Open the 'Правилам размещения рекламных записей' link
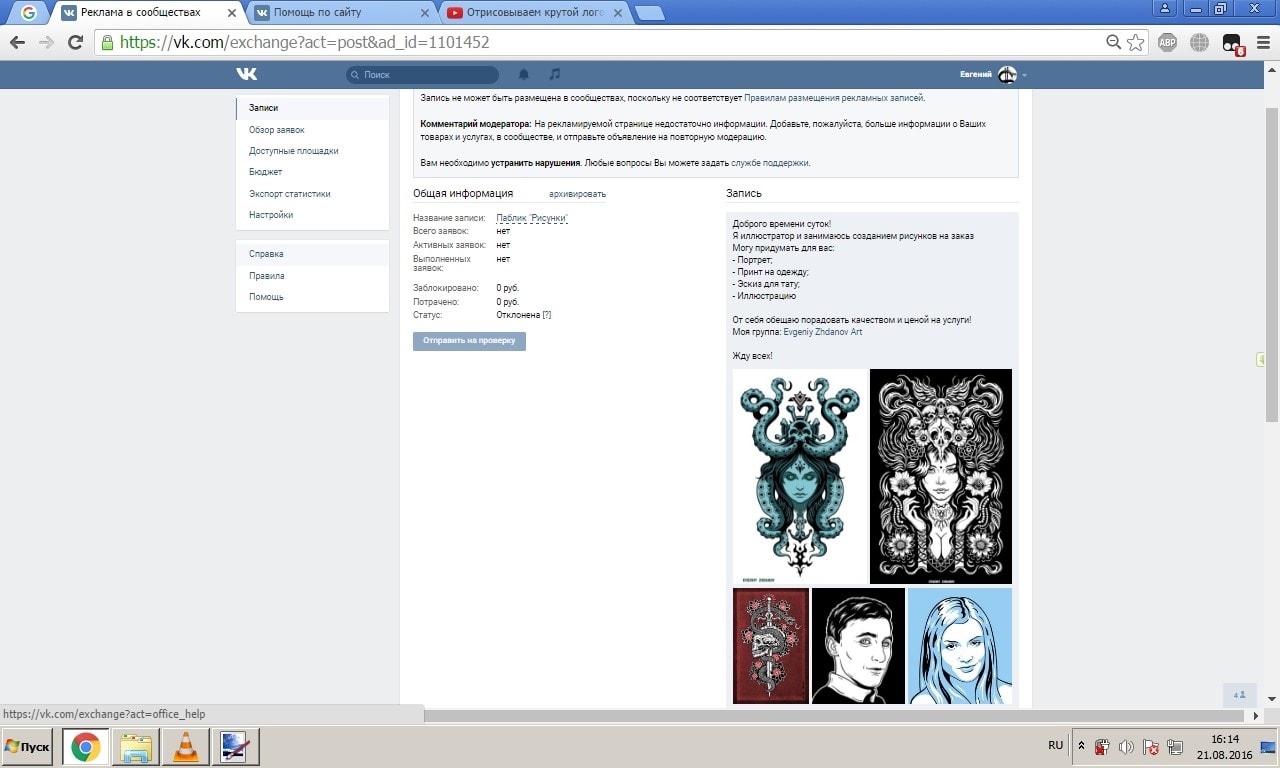 tap(834, 98)
